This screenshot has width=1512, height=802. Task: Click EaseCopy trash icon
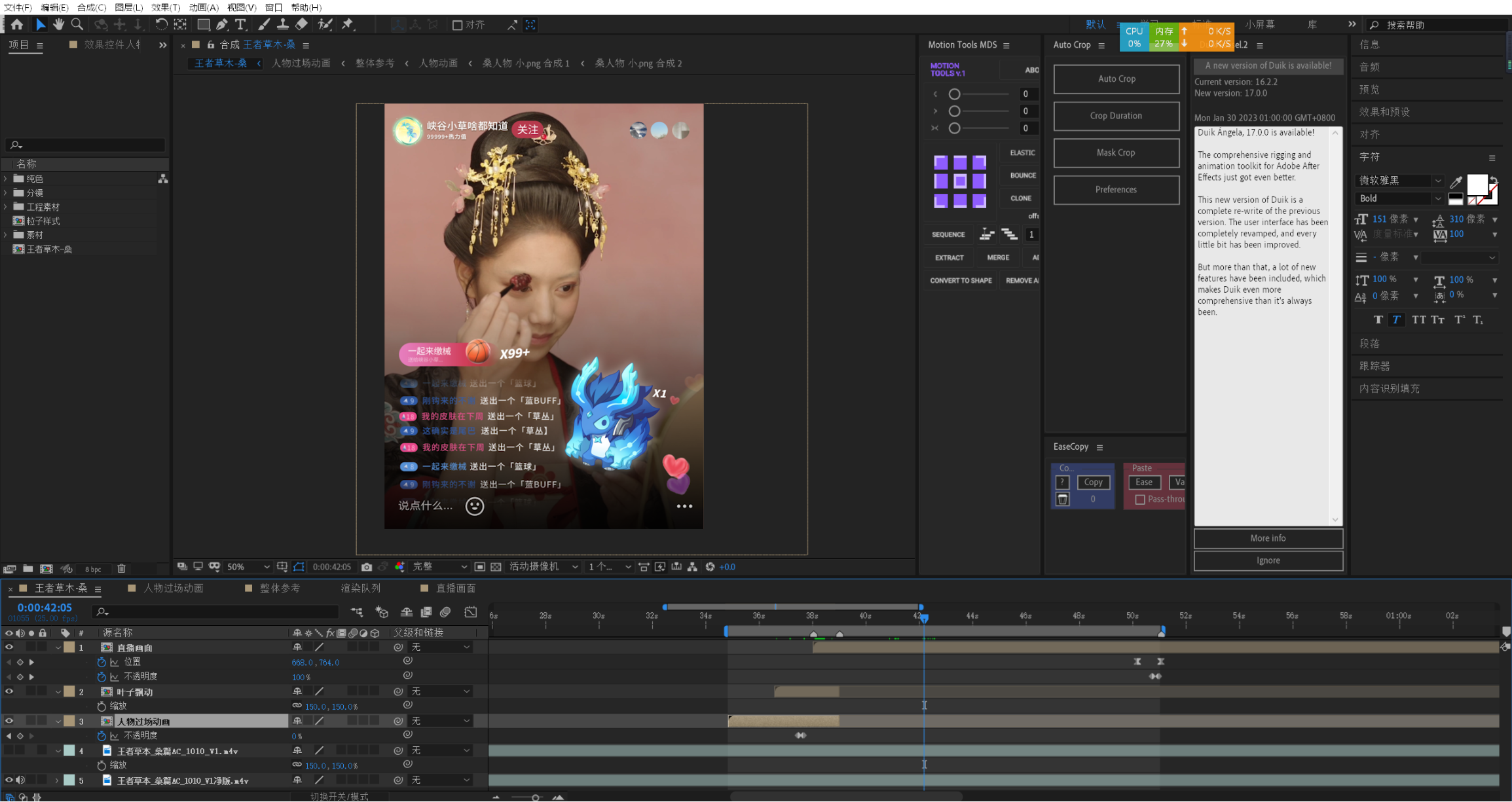point(1062,500)
